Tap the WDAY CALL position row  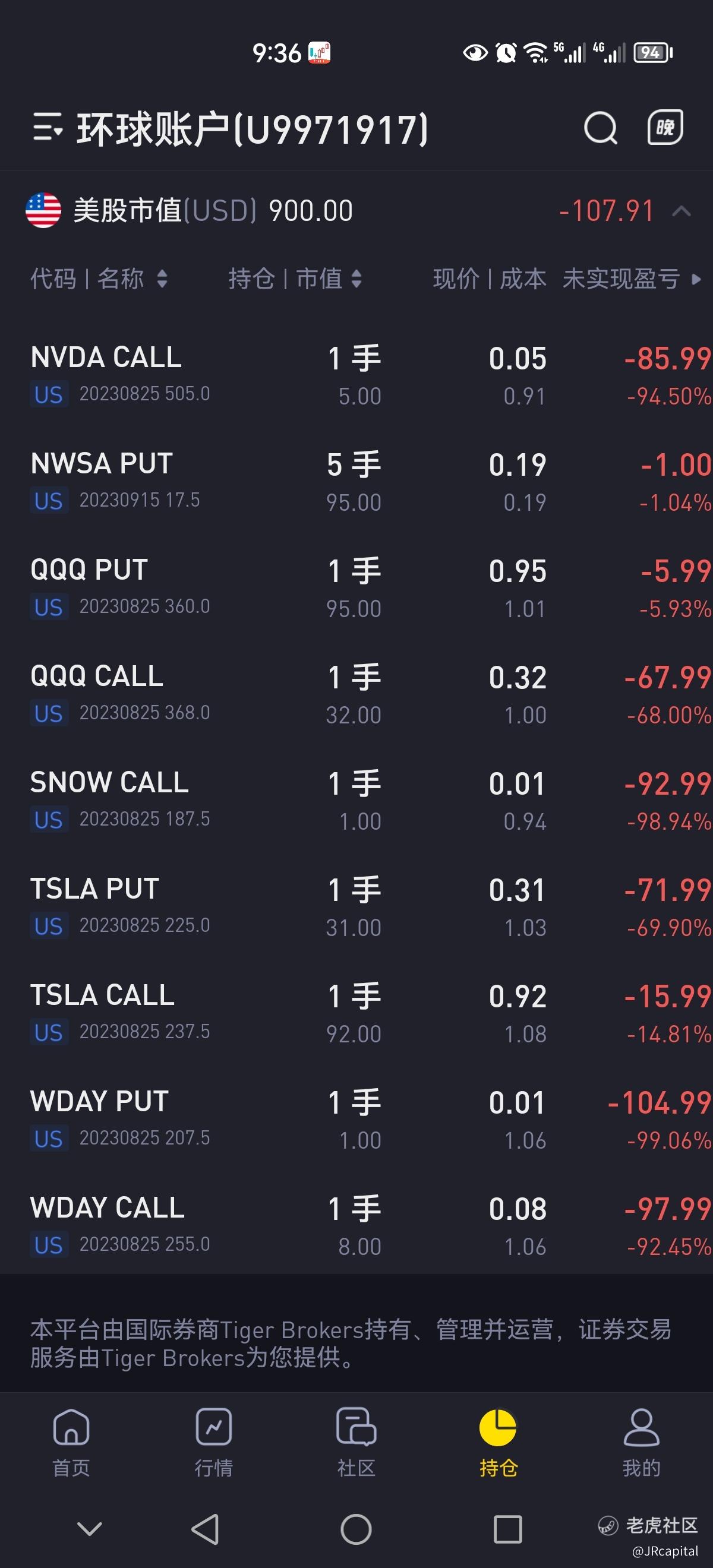click(x=356, y=1226)
